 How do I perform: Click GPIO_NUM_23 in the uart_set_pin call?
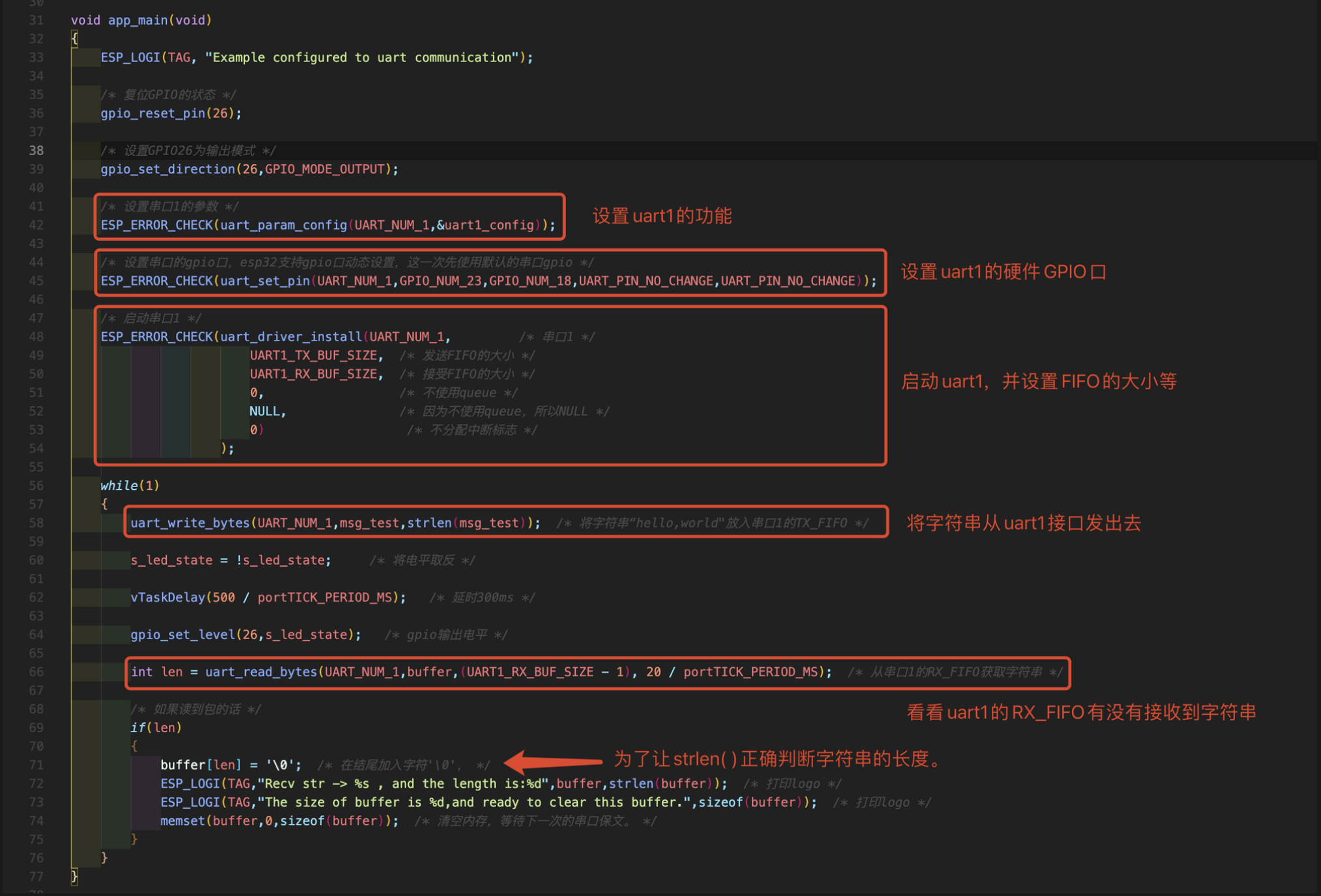pos(440,281)
